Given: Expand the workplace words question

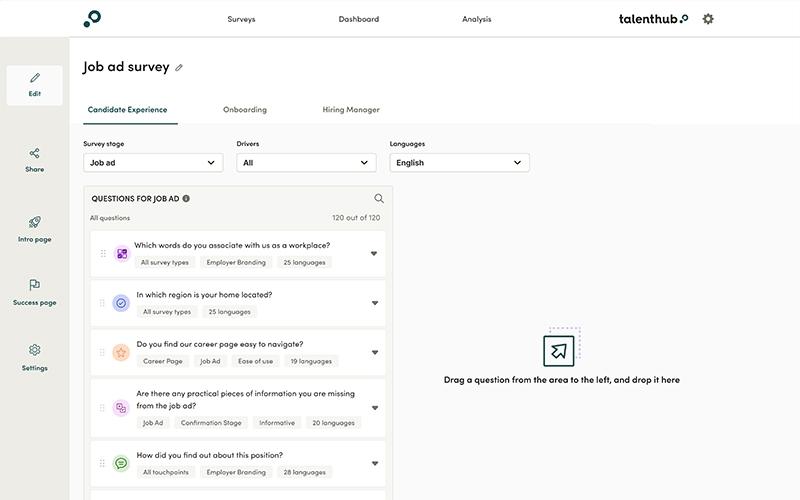Looking at the screenshot, I should click(x=374, y=254).
